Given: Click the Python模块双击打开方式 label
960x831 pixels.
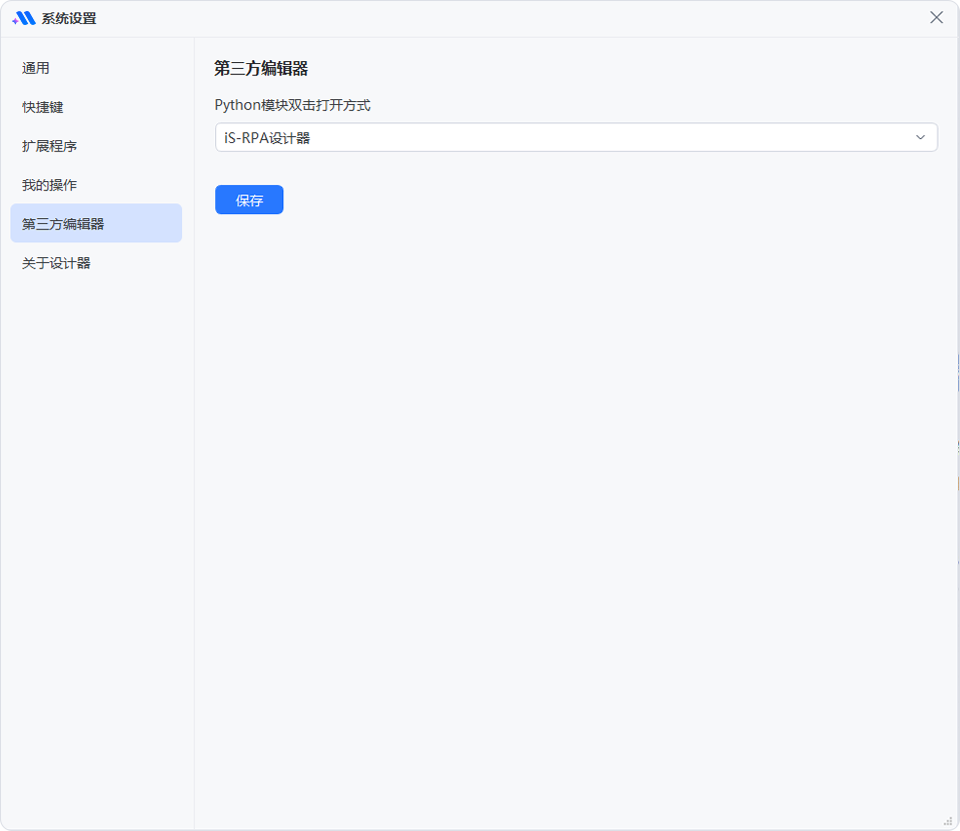Looking at the screenshot, I should [x=292, y=105].
